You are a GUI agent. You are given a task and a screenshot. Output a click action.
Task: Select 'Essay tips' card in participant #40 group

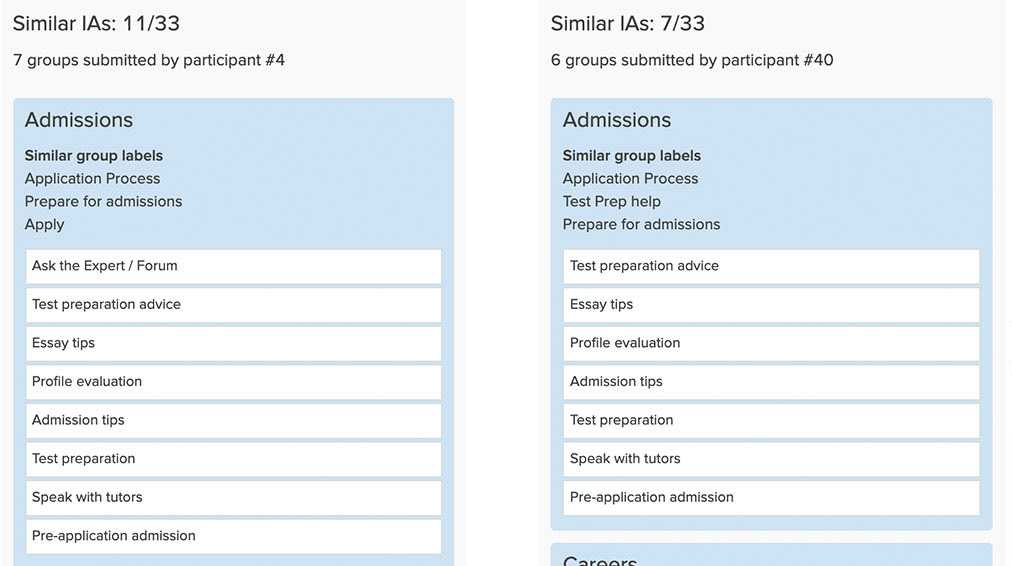coord(771,305)
